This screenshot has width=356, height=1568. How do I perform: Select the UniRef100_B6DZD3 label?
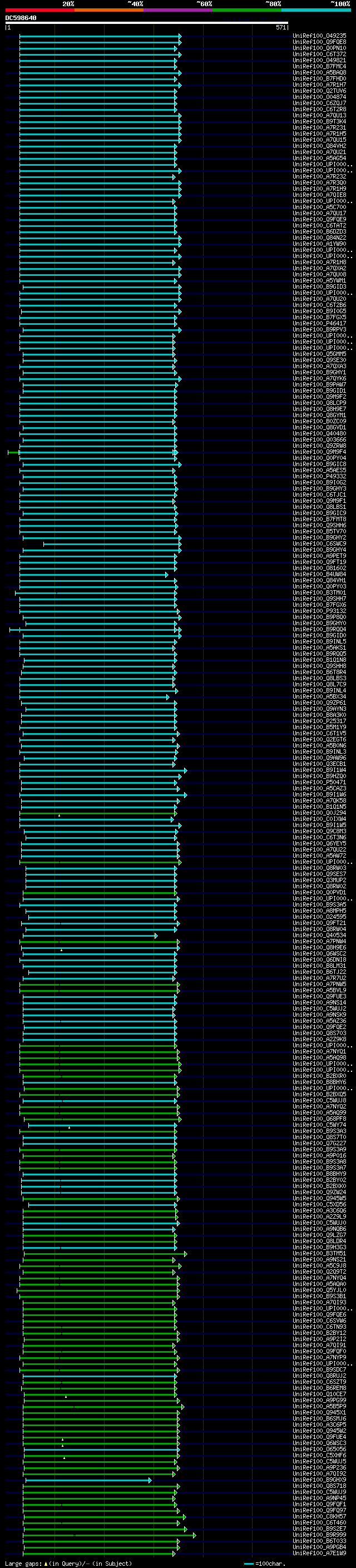319,231
